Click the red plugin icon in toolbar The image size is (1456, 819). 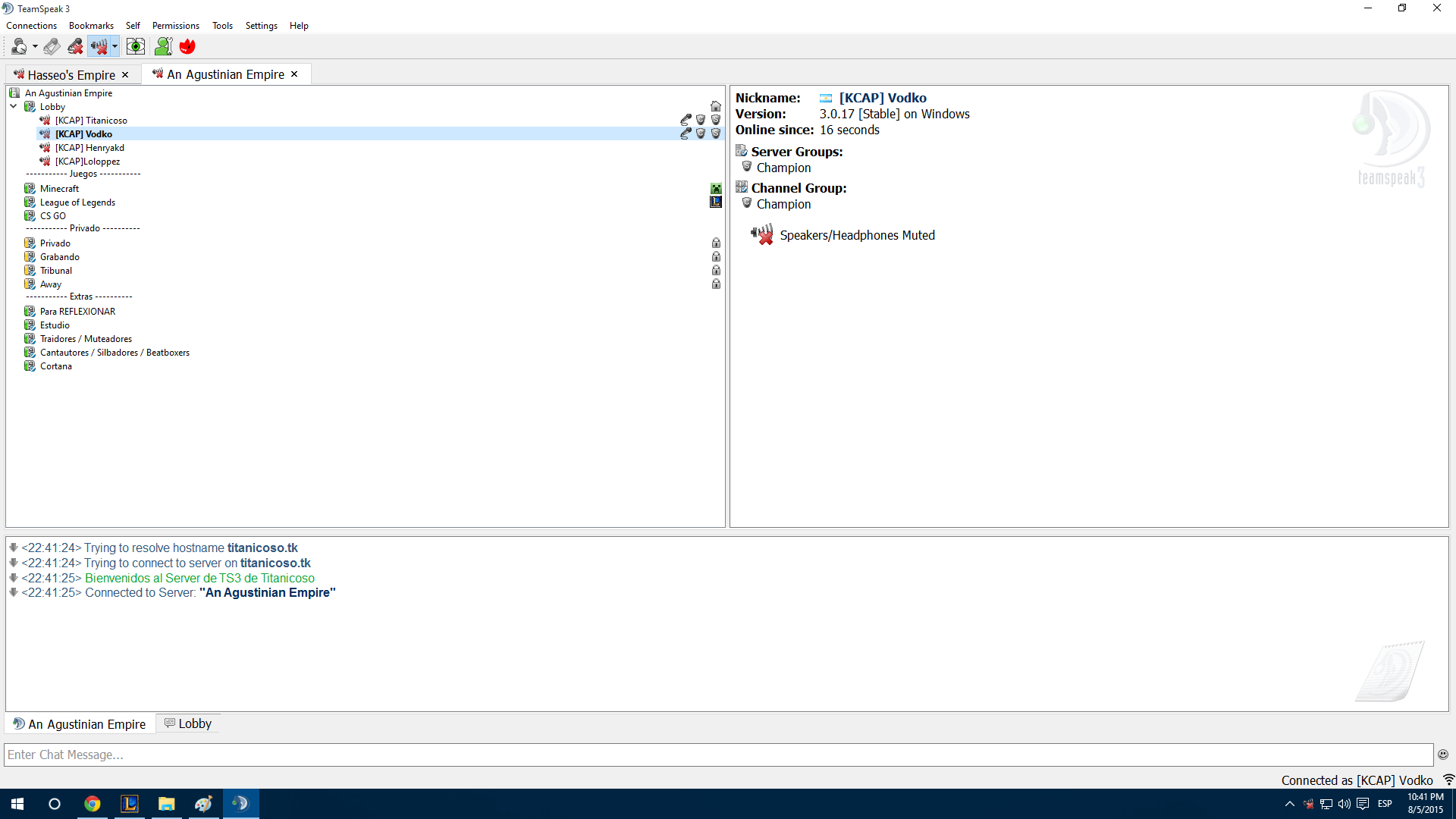(187, 47)
